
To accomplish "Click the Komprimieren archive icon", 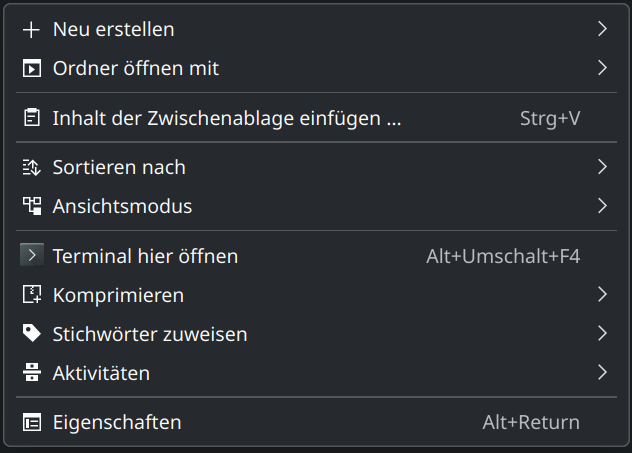I will [32, 295].
